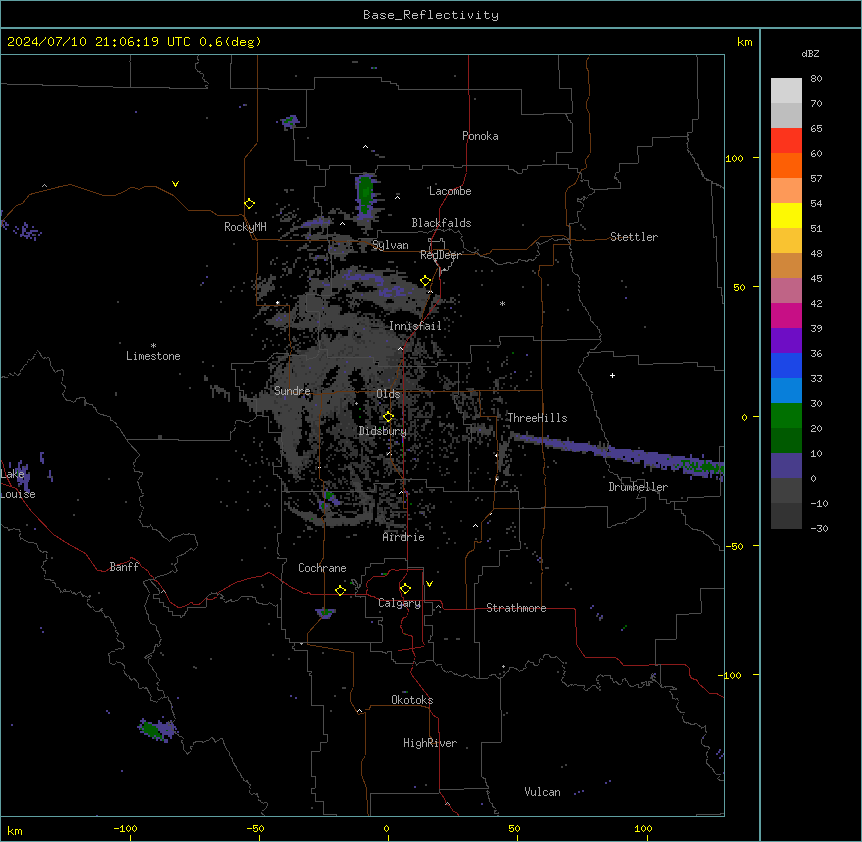This screenshot has width=862, height=842.
Task: Click the yellow diamond marker above Calgary
Action: pos(405,589)
